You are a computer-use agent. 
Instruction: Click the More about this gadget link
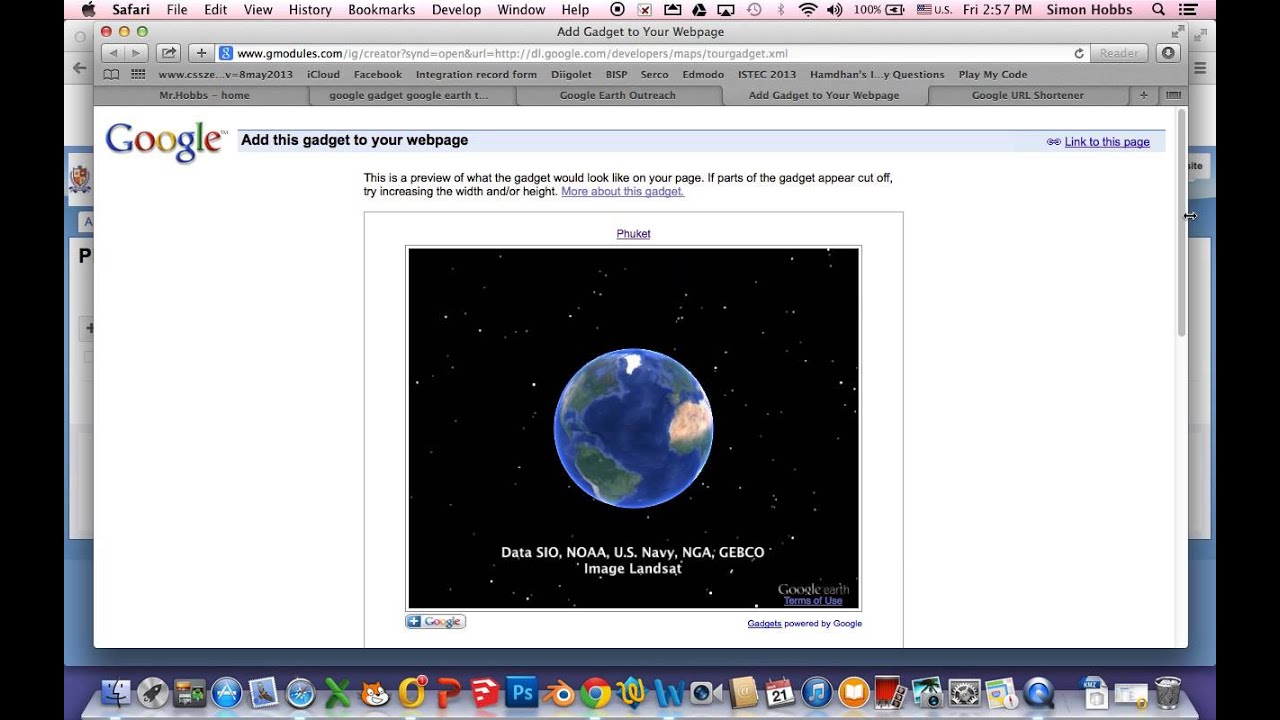pyautogui.click(x=622, y=191)
